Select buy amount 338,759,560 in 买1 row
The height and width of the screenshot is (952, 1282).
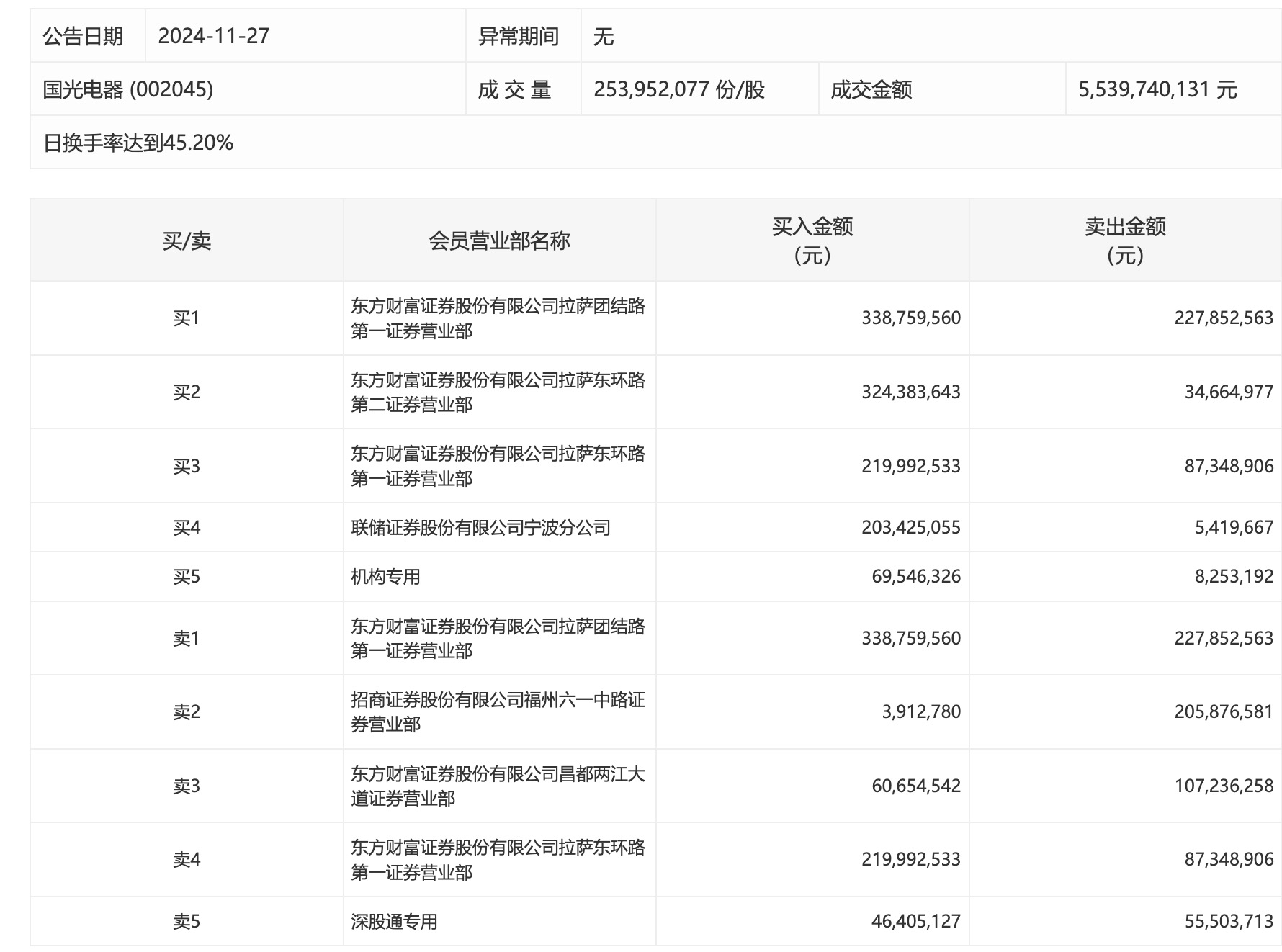click(x=911, y=318)
